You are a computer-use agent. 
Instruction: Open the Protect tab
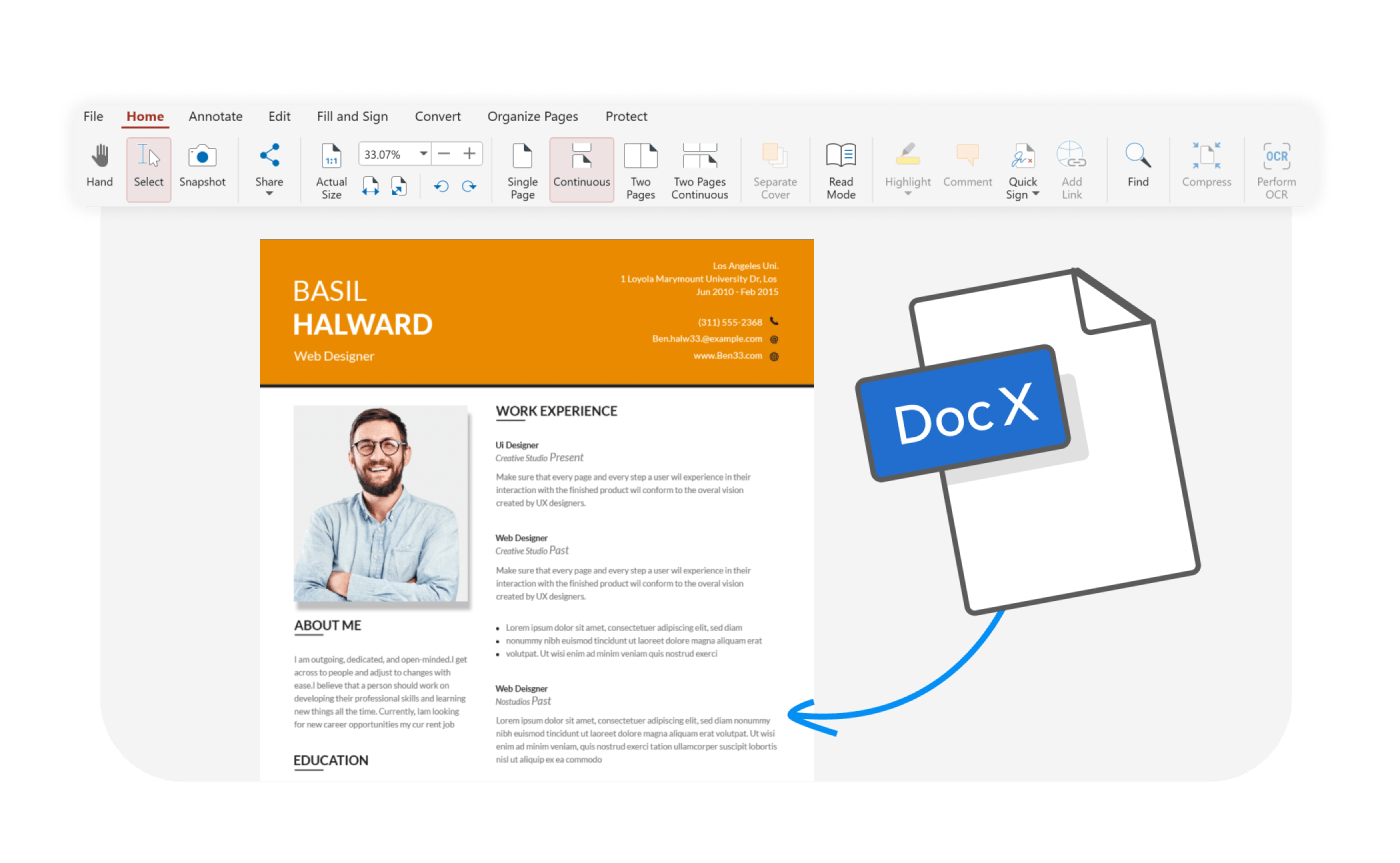pos(627,116)
